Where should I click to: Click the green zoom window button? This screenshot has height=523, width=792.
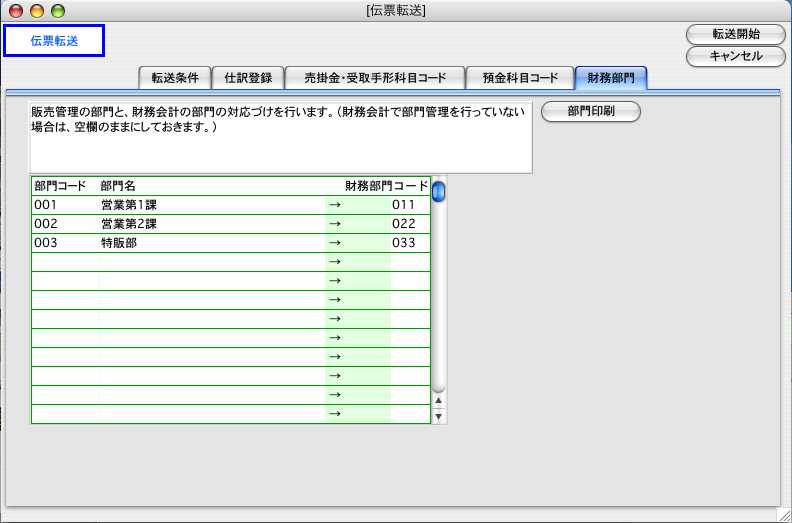(x=57, y=11)
